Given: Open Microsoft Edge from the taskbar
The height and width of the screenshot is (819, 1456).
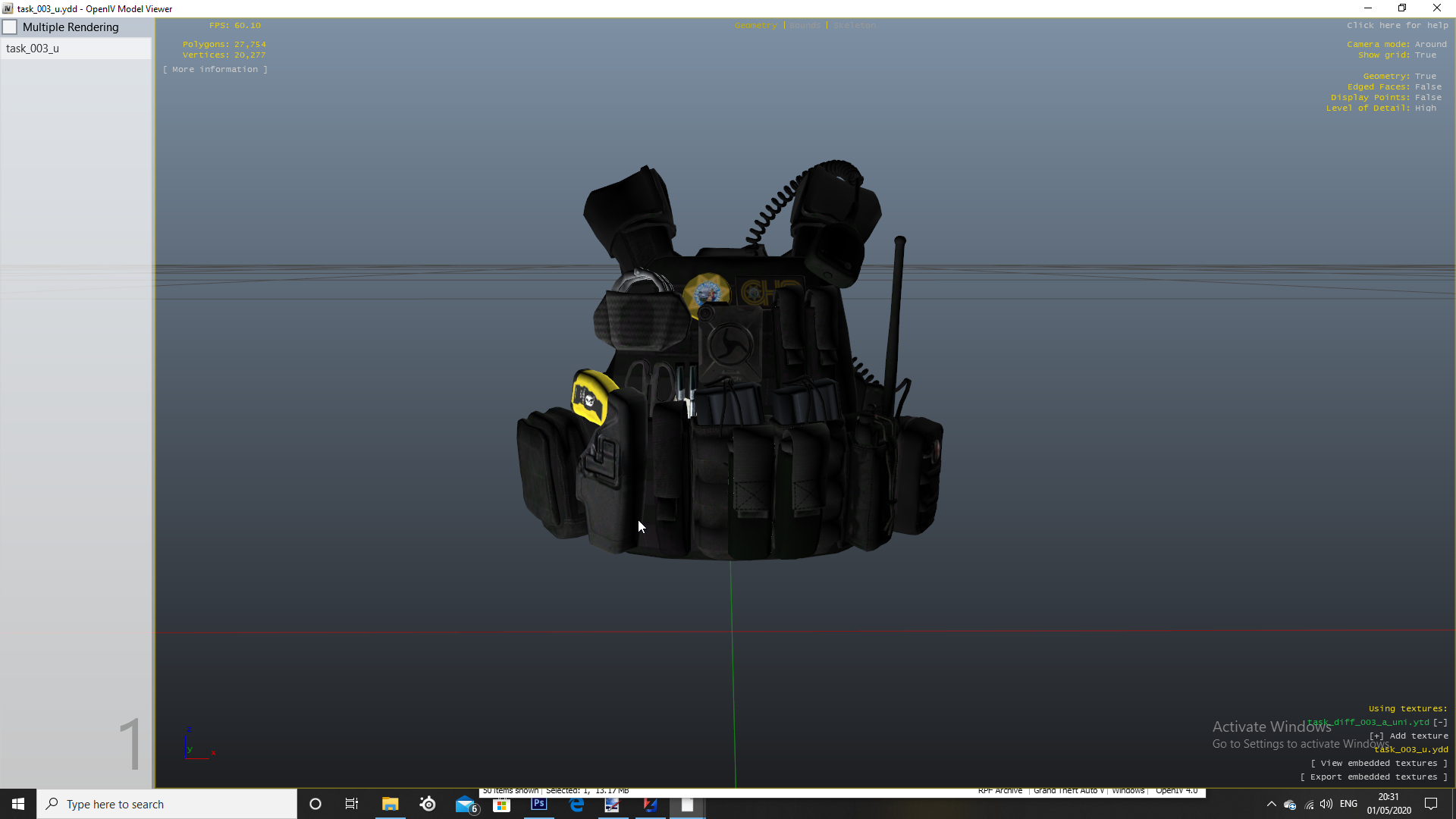Looking at the screenshot, I should tap(576, 805).
